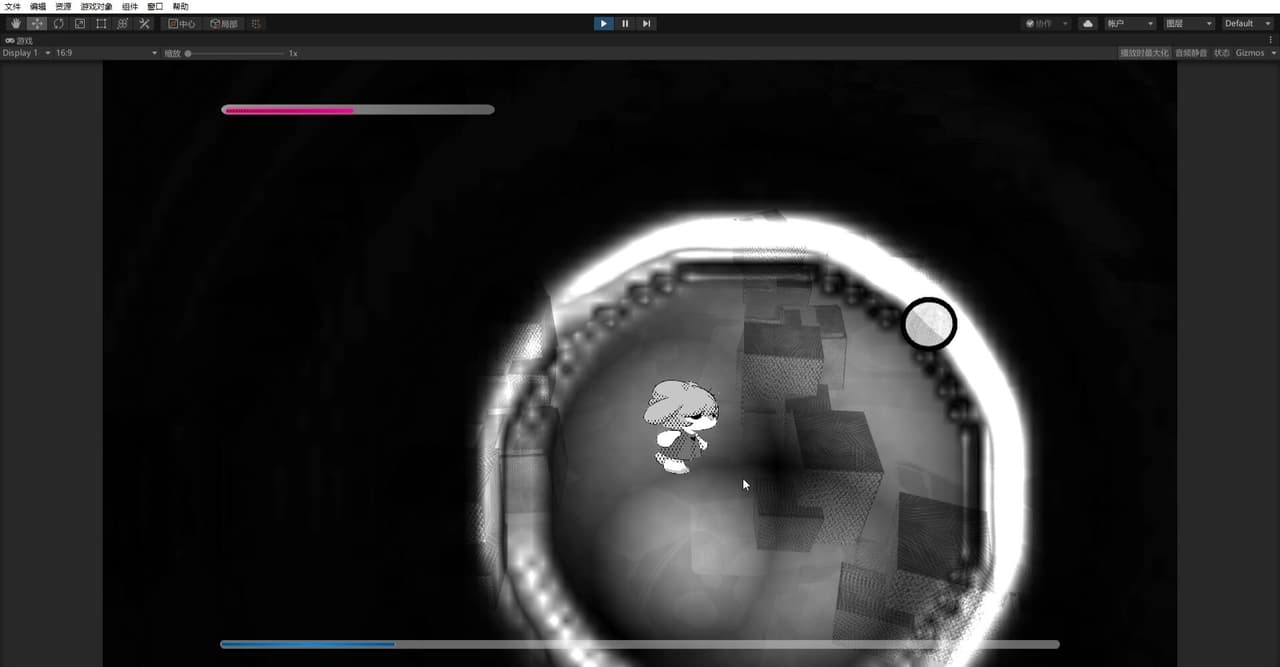This screenshot has width=1280, height=667.
Task: Select the Rotate tool
Action: [58, 23]
